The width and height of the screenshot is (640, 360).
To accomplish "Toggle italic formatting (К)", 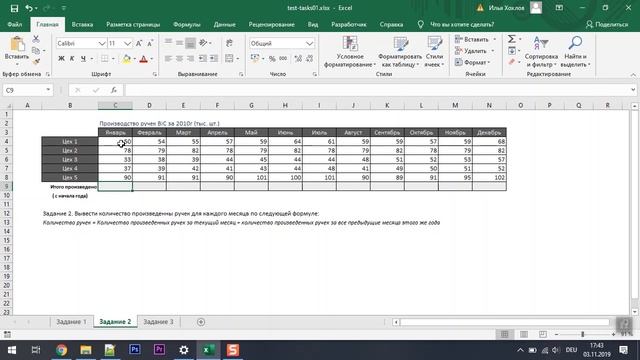I will (x=72, y=59).
